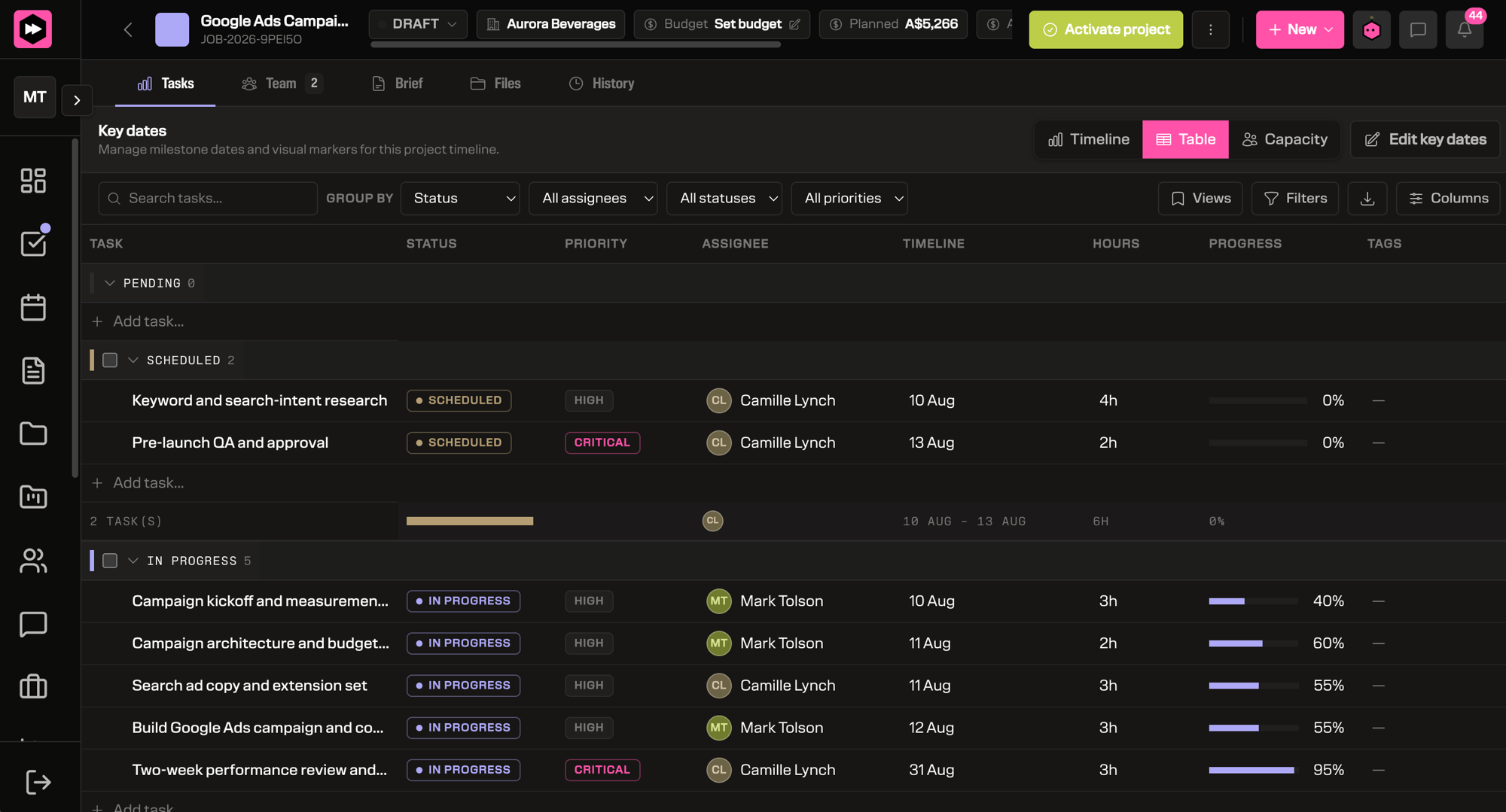The image size is (1506, 812).
Task: Open the three-dot more options menu
Action: tap(1211, 29)
